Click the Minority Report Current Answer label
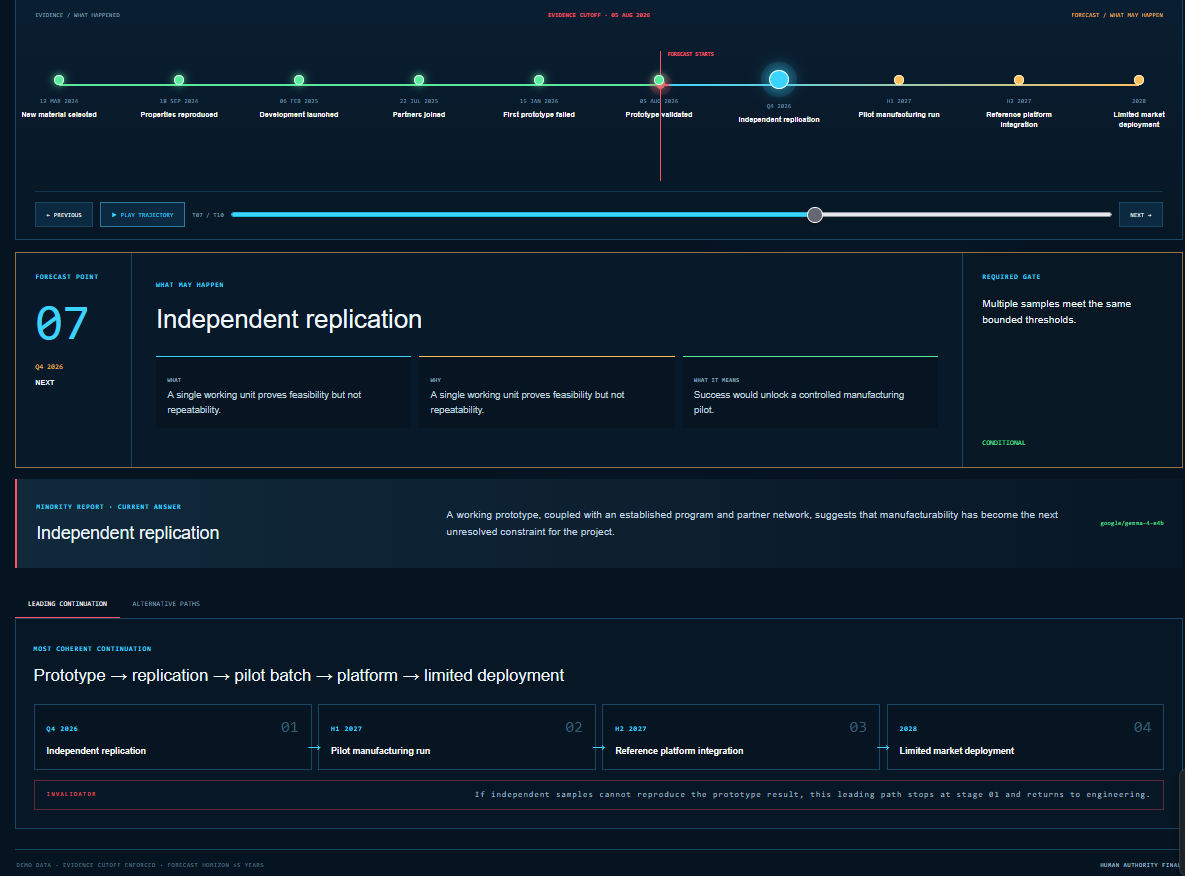This screenshot has height=876, width=1185. [108, 506]
